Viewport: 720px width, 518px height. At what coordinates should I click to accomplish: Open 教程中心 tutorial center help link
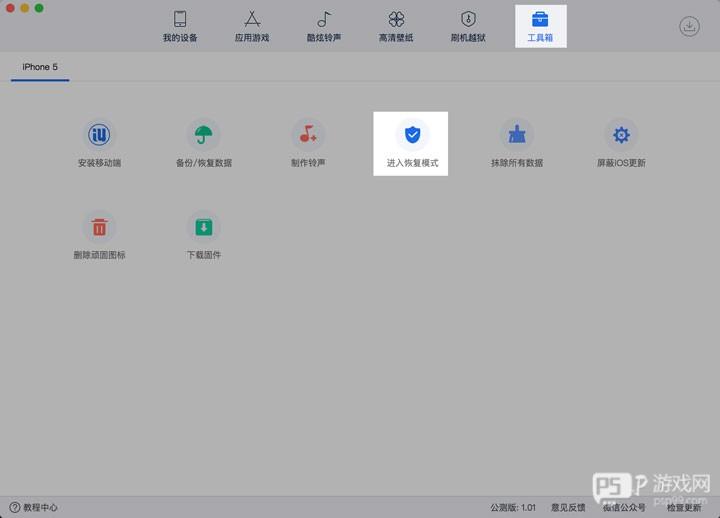tap(34, 507)
